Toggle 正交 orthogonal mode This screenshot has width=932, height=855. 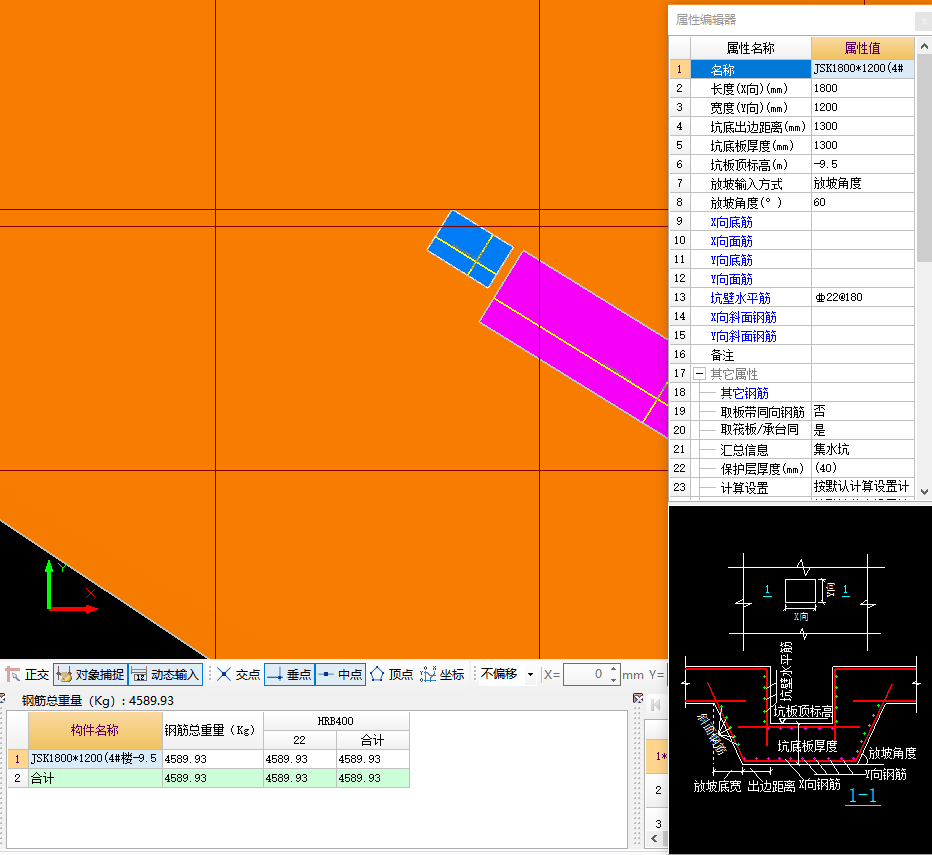(x=27, y=674)
